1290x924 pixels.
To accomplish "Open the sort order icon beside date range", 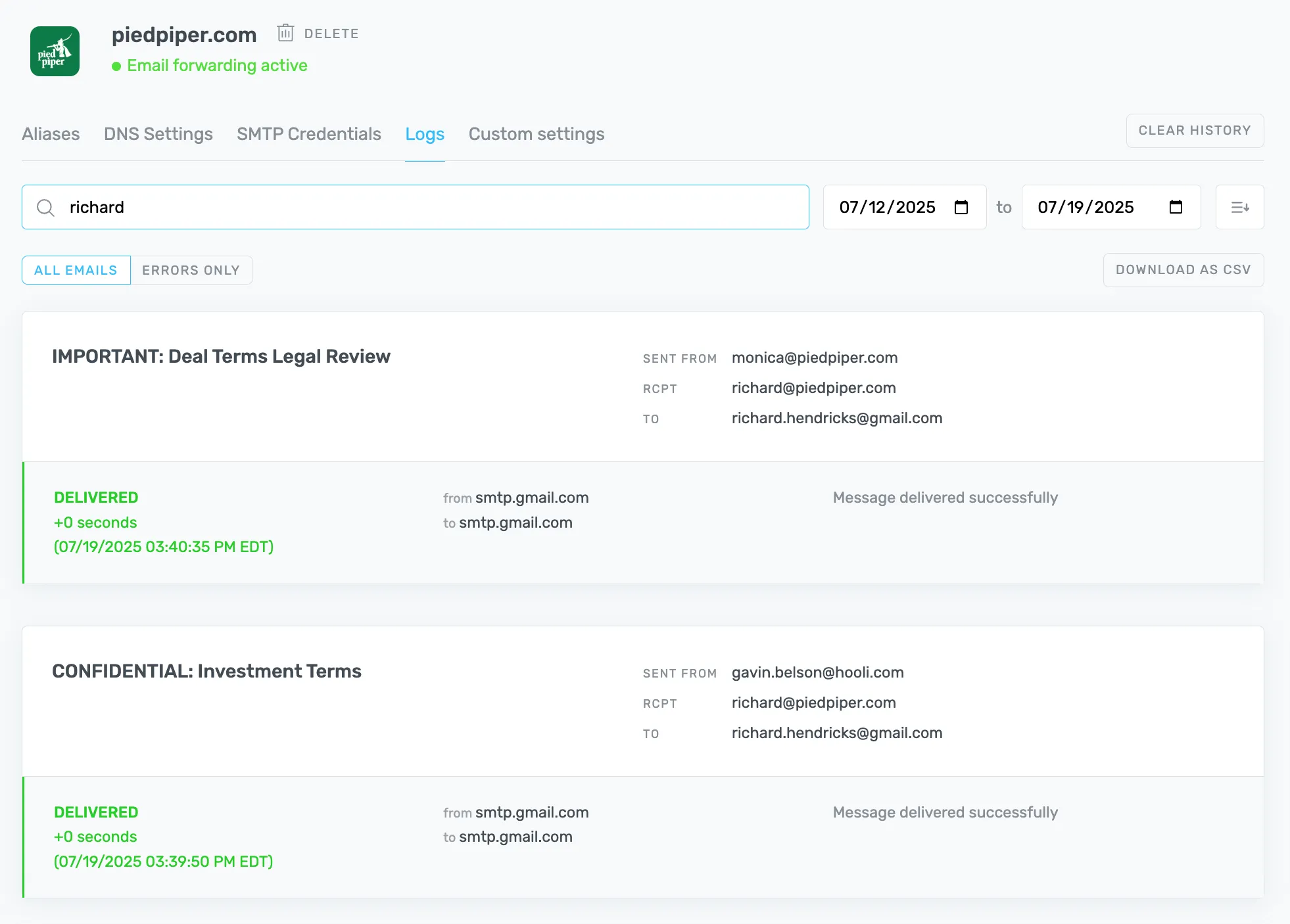I will tap(1241, 207).
